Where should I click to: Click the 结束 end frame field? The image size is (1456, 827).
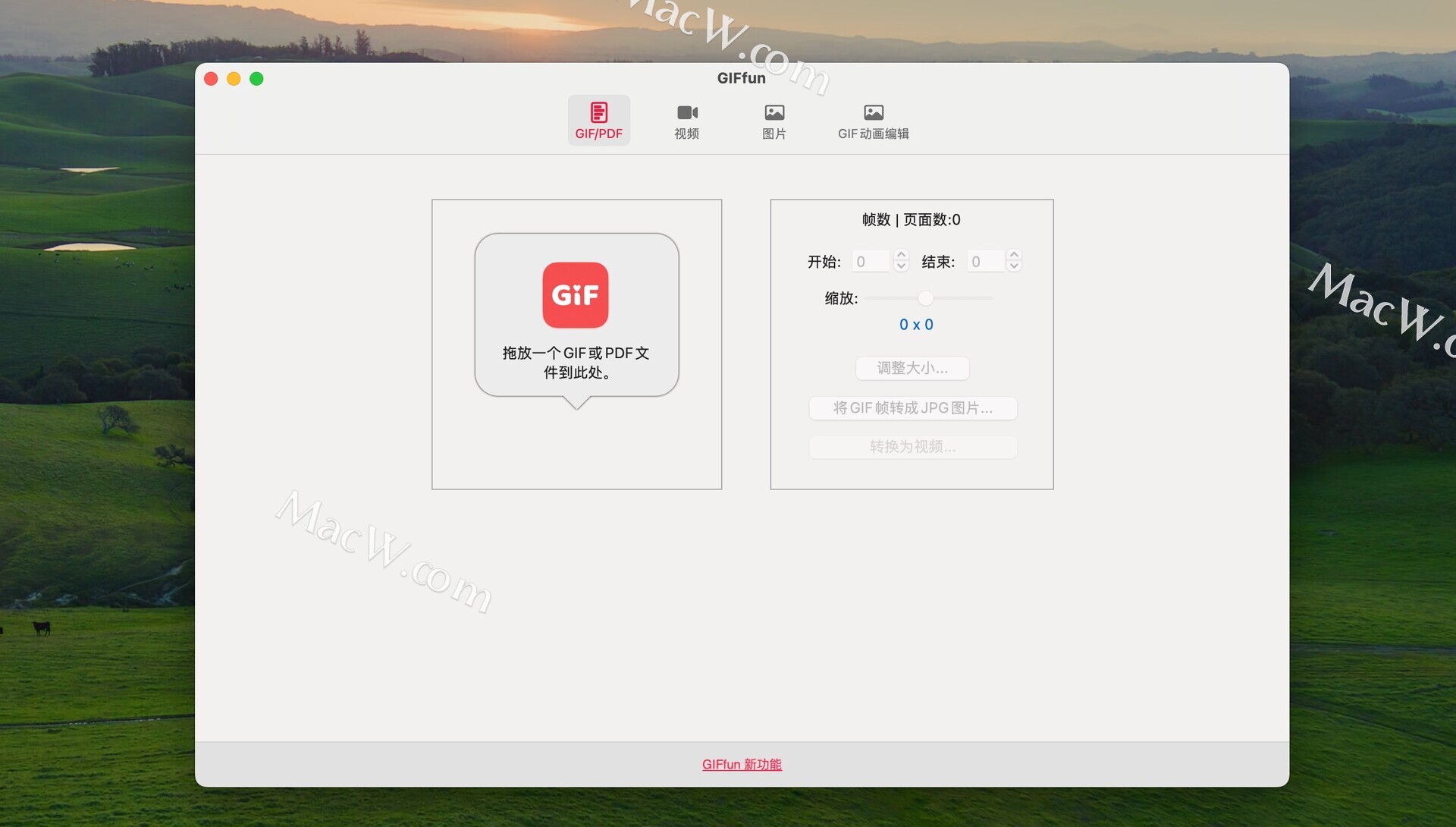tap(986, 262)
